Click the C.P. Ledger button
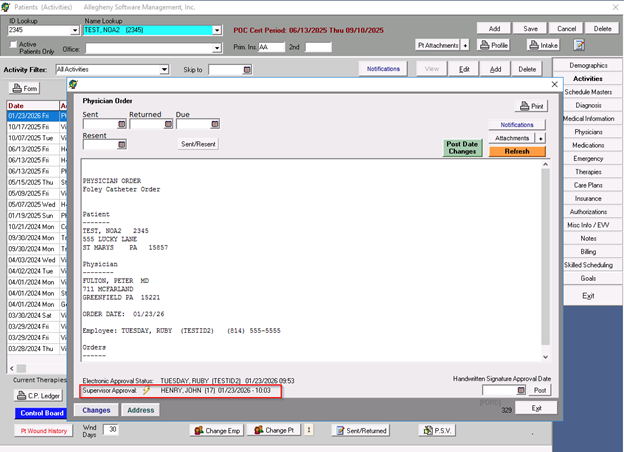This screenshot has height=452, width=624. (38, 395)
